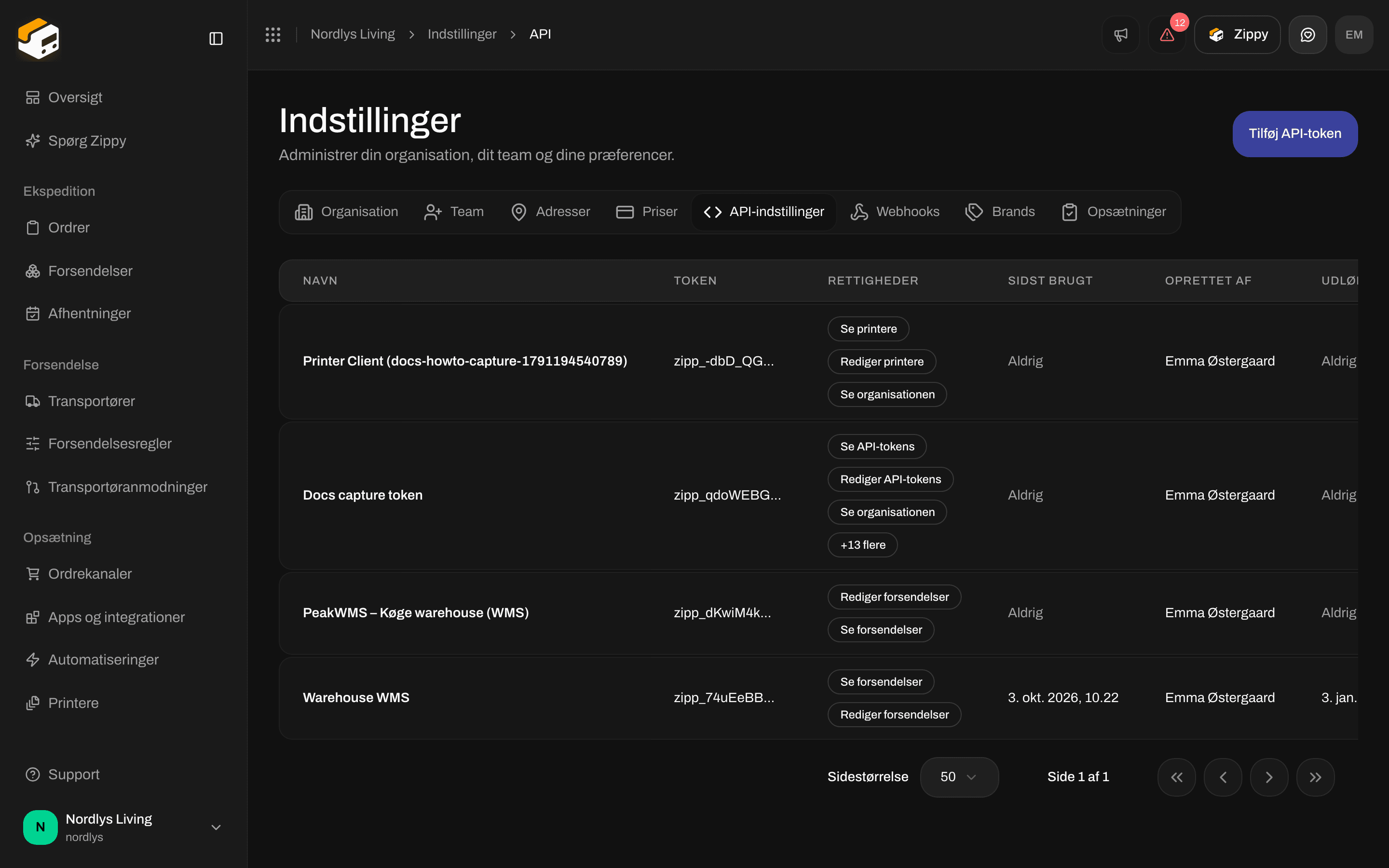The width and height of the screenshot is (1389, 868).
Task: Click the Zippy logo in the sidebar
Action: (x=39, y=39)
